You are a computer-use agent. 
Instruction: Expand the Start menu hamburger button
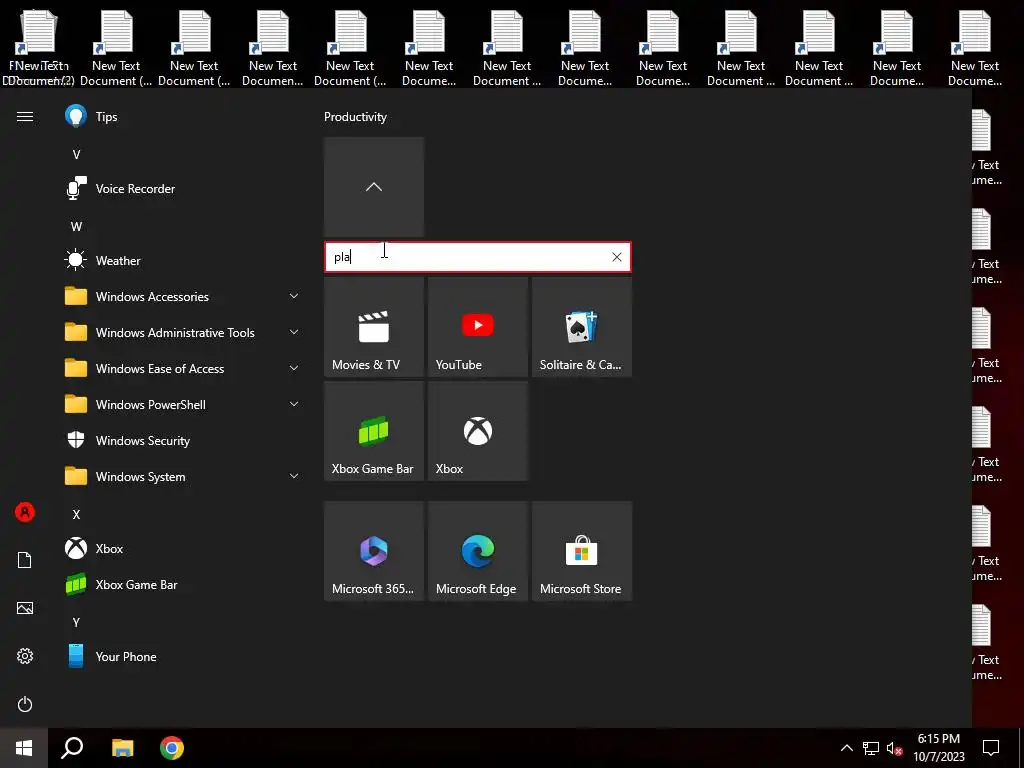coord(25,117)
